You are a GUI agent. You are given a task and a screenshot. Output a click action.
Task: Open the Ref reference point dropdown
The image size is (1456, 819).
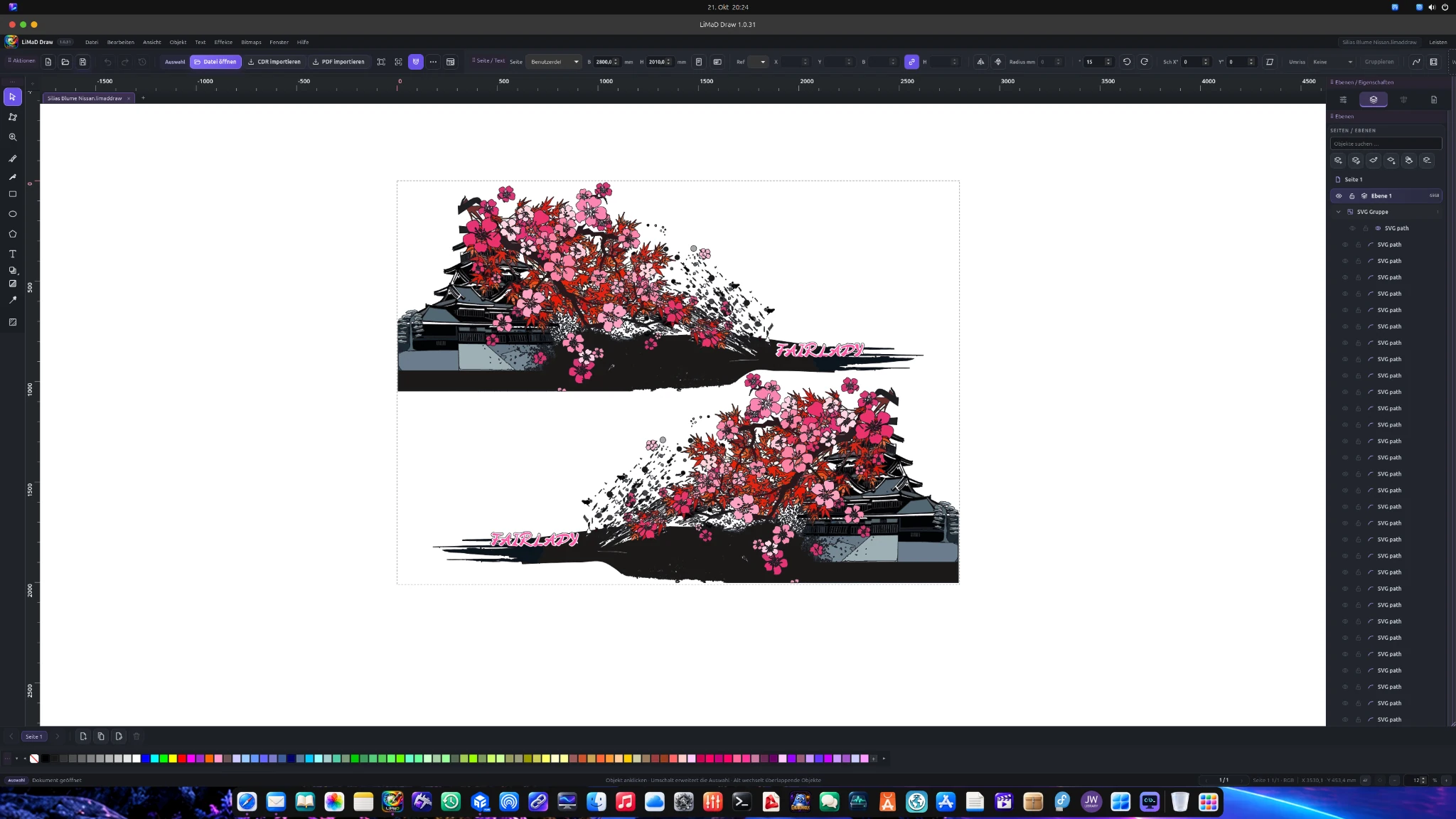[759, 62]
